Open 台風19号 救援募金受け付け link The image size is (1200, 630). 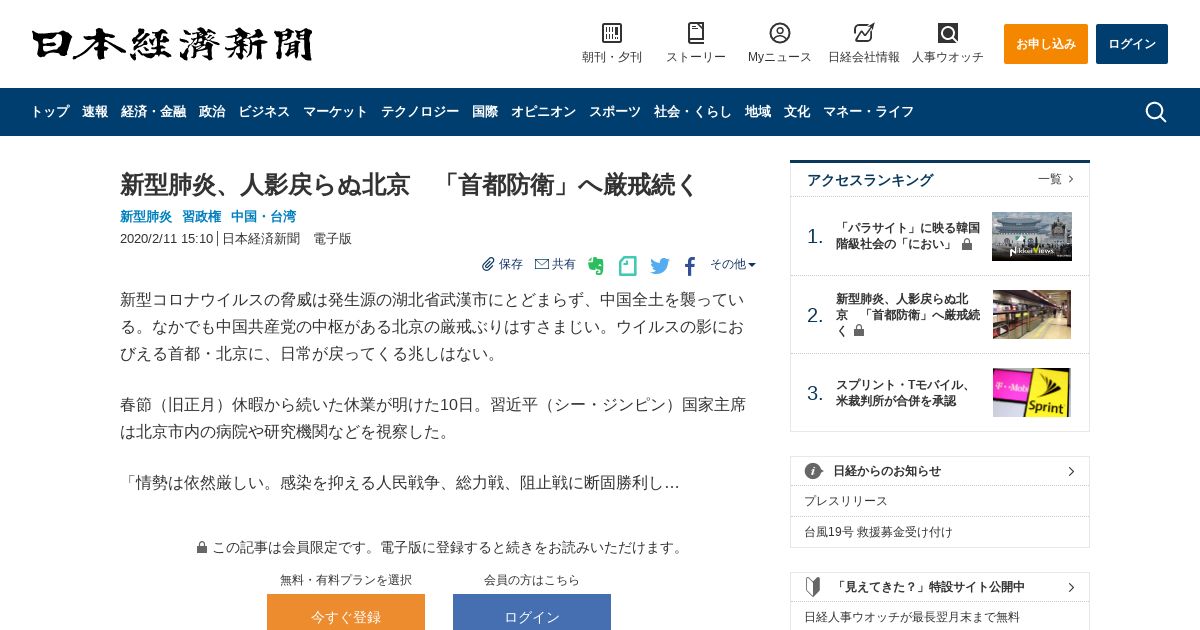coord(878,532)
